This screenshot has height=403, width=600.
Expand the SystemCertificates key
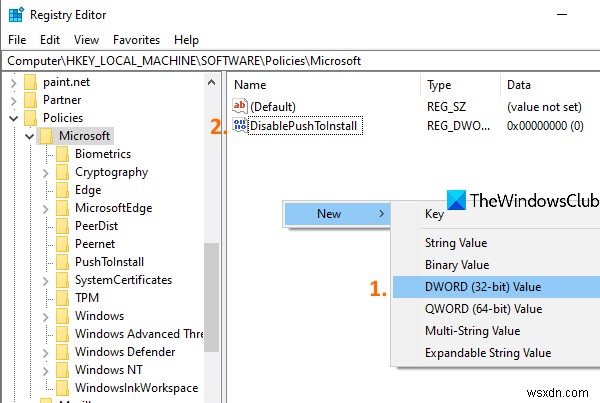[46, 281]
